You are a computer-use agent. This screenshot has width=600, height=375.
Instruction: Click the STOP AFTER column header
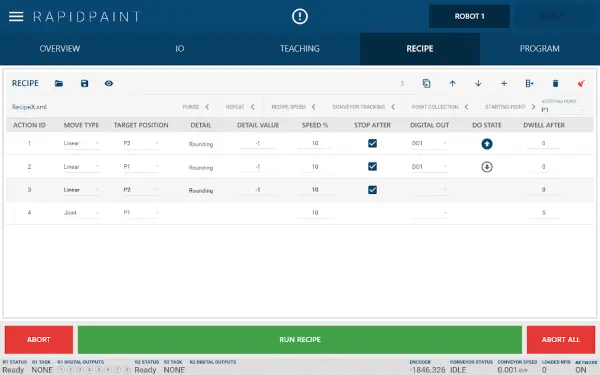pos(372,125)
